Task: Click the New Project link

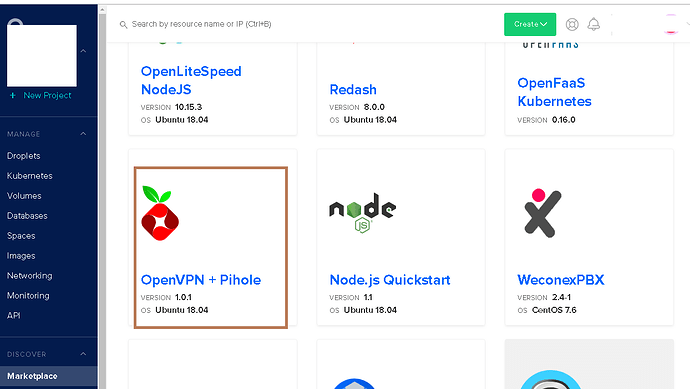Action: pos(47,95)
